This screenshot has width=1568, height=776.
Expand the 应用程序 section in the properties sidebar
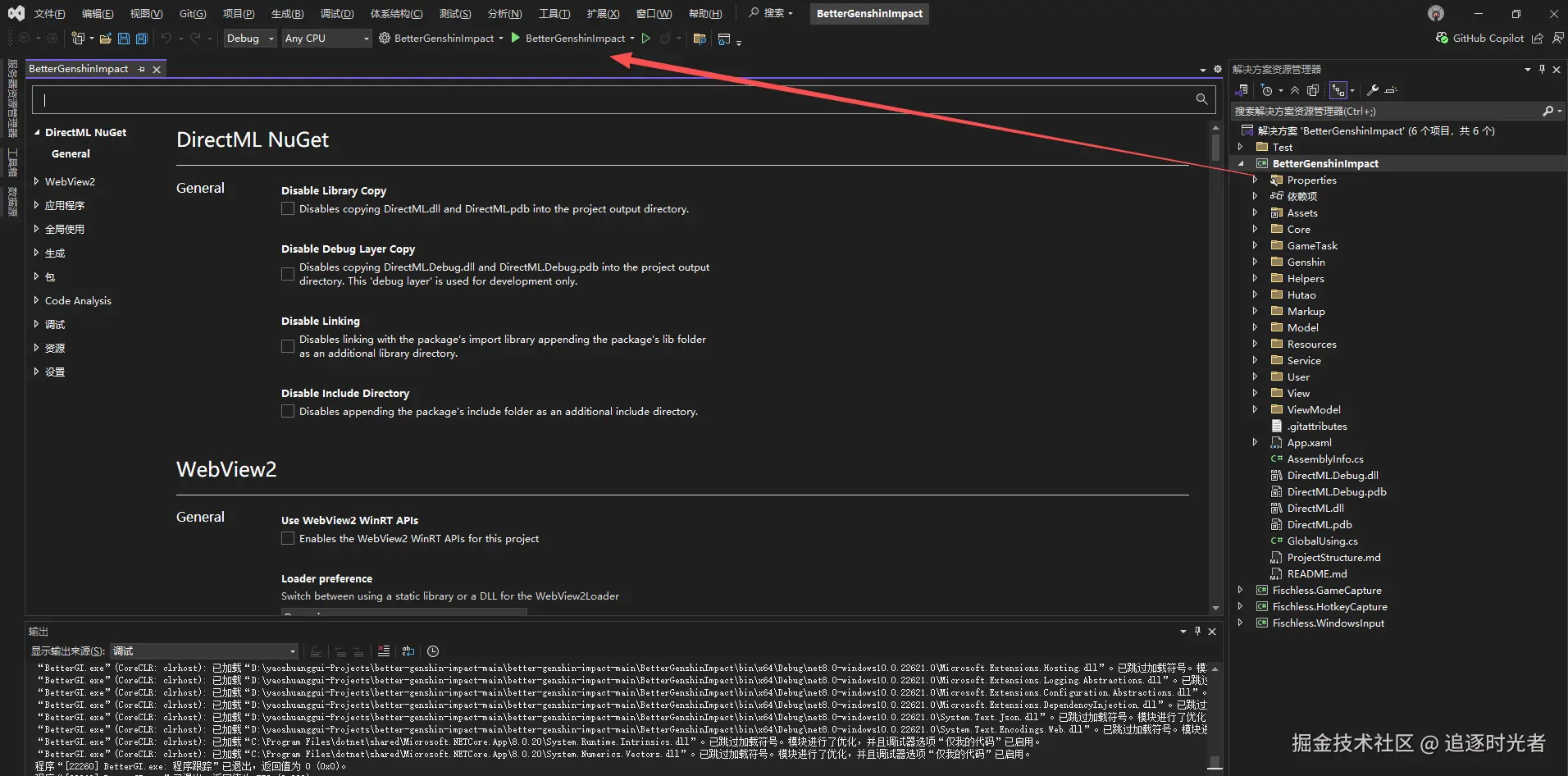(x=37, y=205)
